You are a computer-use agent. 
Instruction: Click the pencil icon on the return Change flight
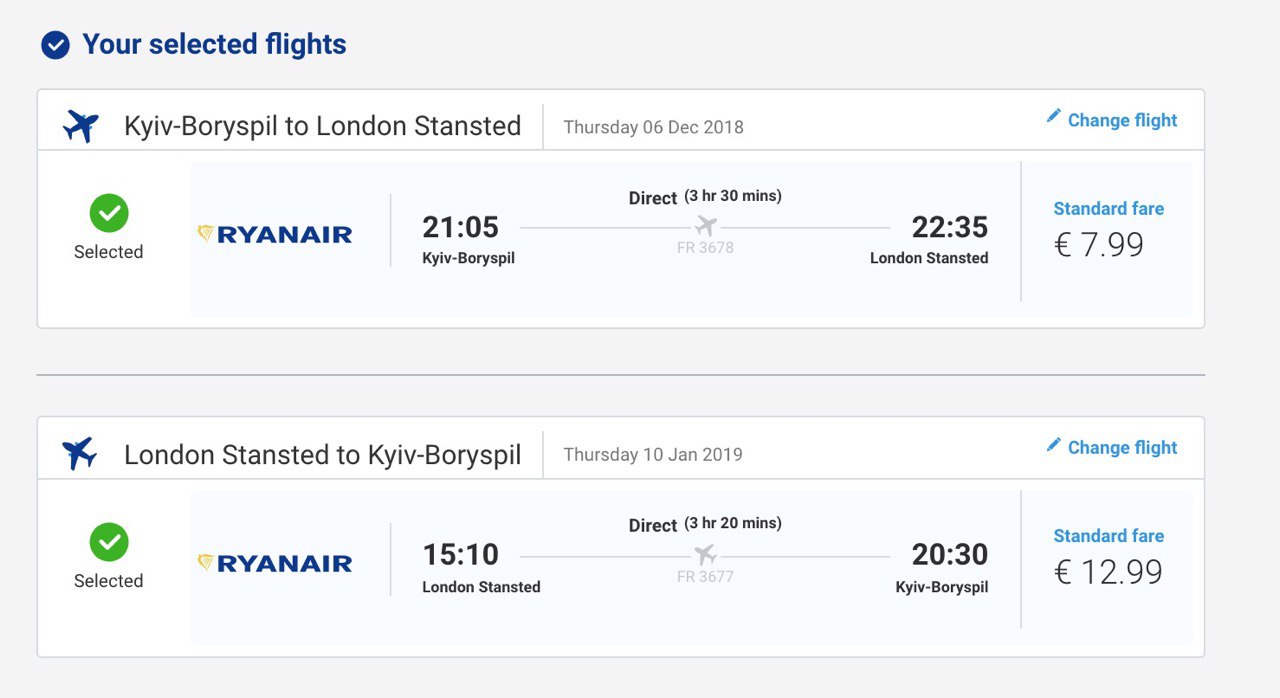pos(1053,444)
